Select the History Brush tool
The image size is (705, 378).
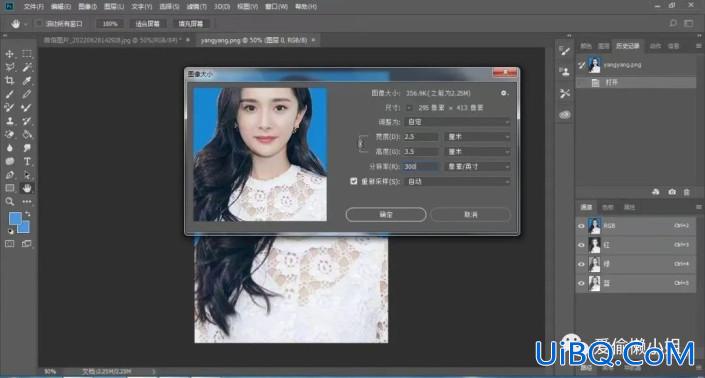(x=27, y=121)
